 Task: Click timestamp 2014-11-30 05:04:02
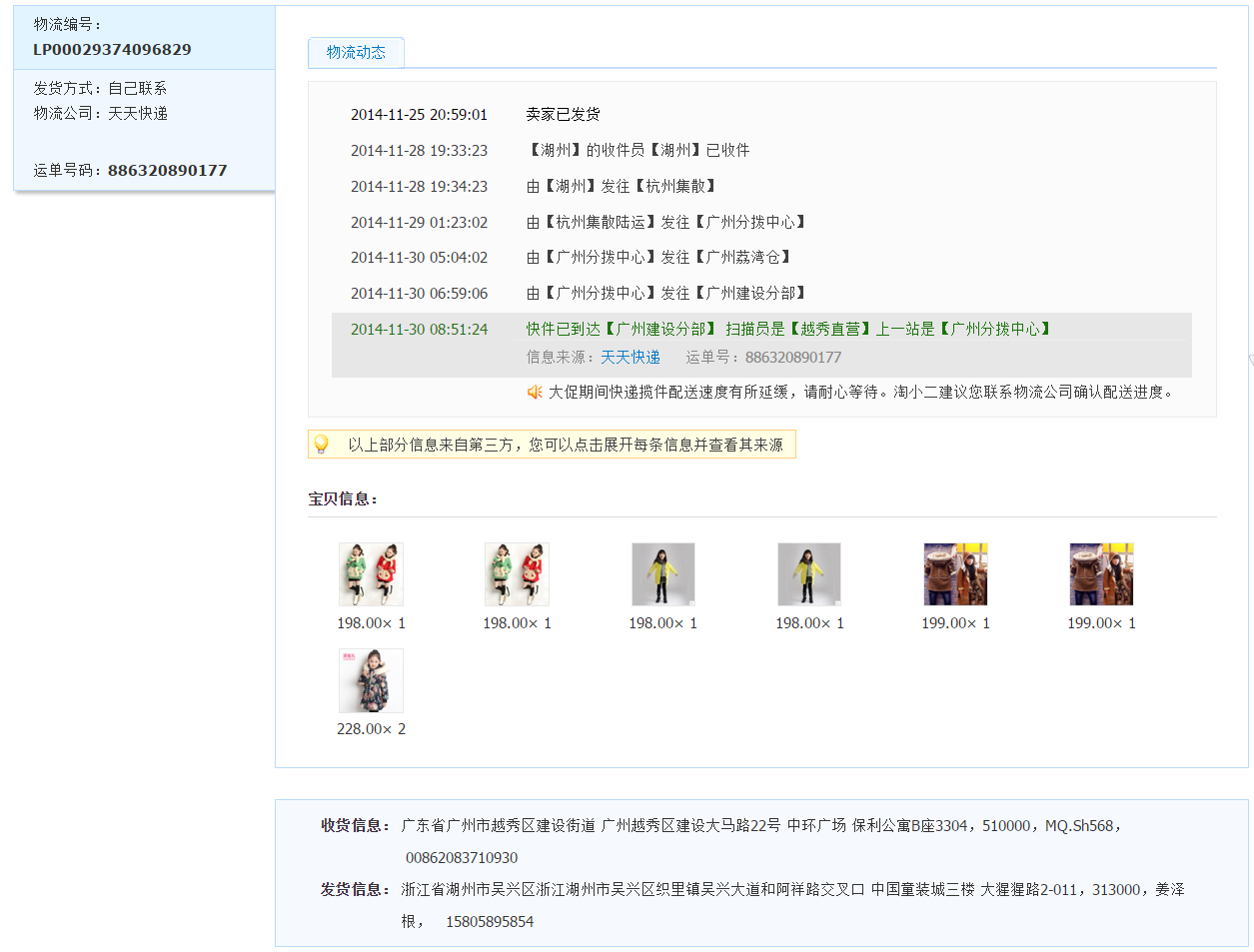pos(419,257)
